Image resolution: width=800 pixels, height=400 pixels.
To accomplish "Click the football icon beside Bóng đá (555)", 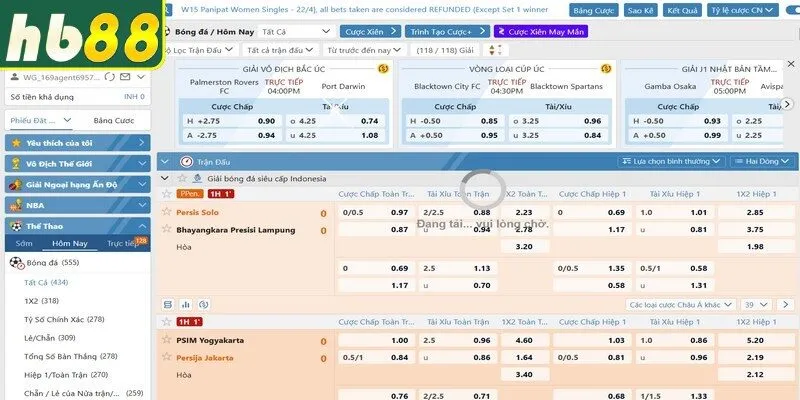I will tap(16, 262).
